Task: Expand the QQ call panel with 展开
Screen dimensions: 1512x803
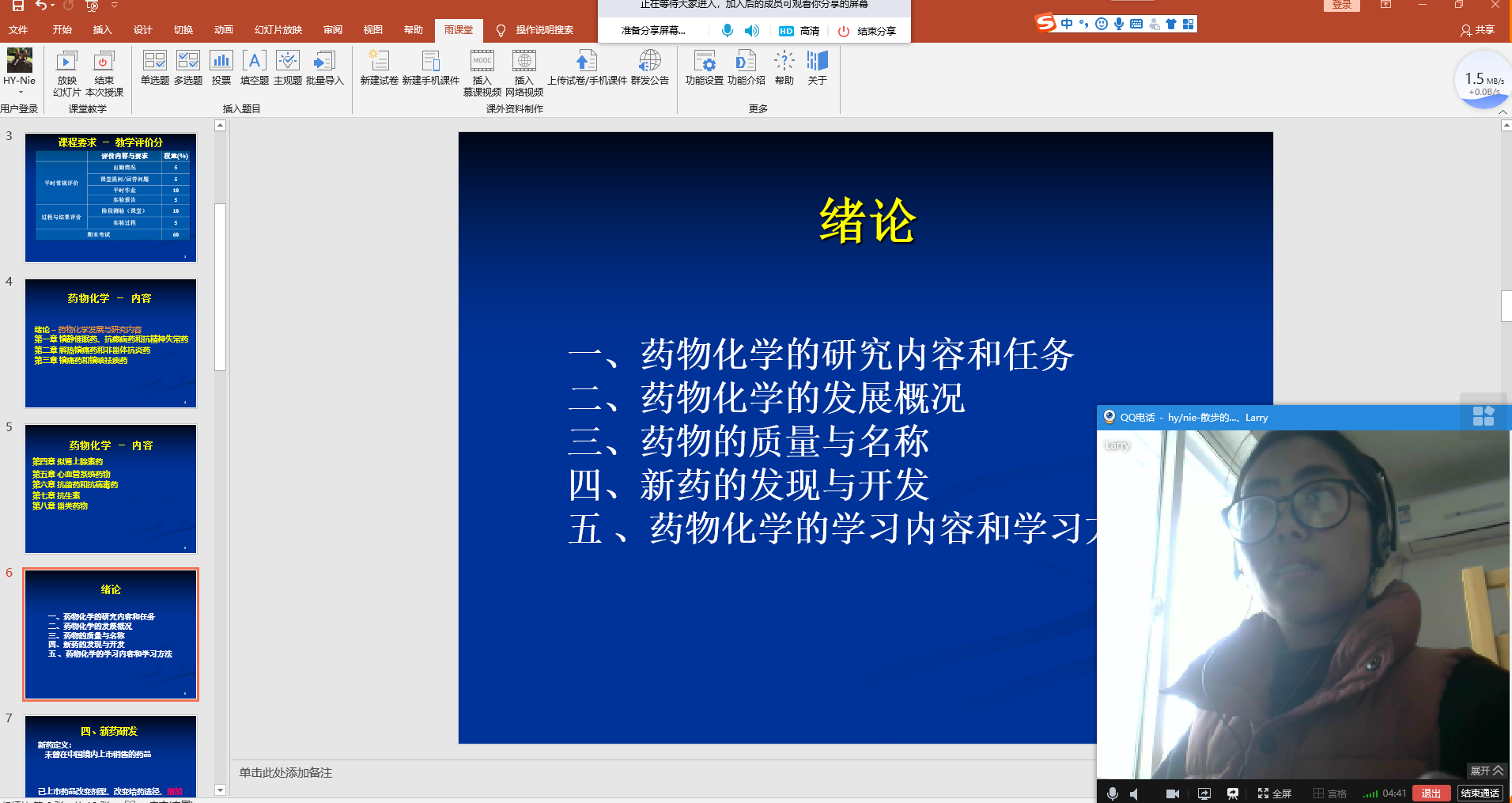Action: [x=1487, y=771]
